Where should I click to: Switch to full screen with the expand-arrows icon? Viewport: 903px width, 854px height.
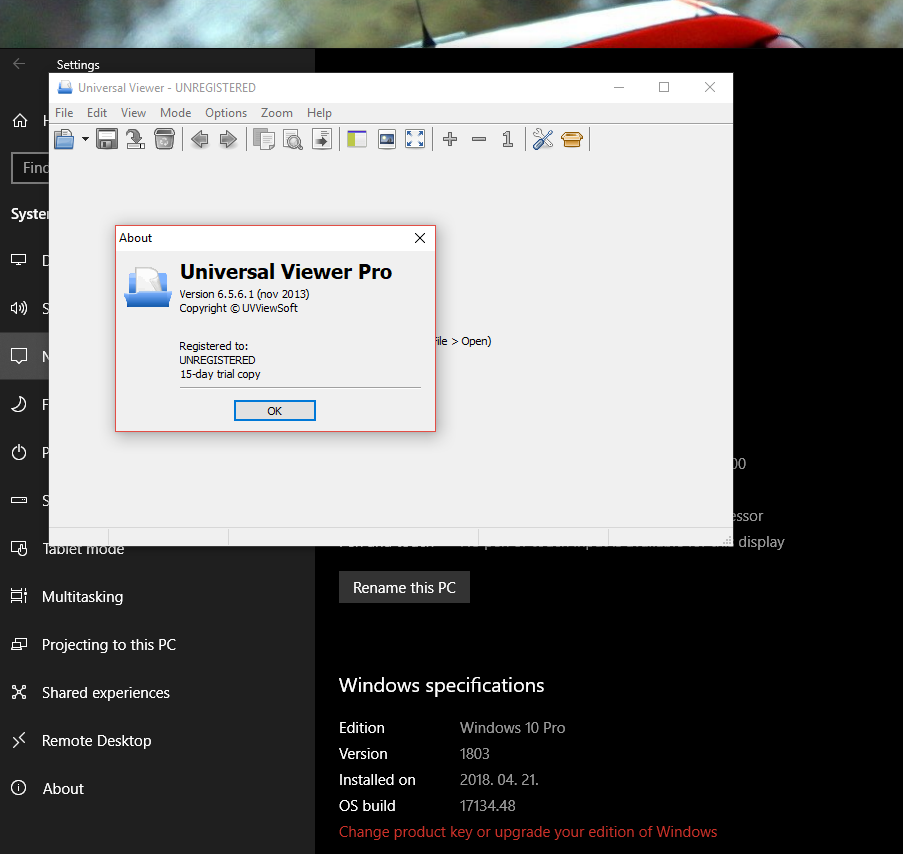pyautogui.click(x=415, y=139)
